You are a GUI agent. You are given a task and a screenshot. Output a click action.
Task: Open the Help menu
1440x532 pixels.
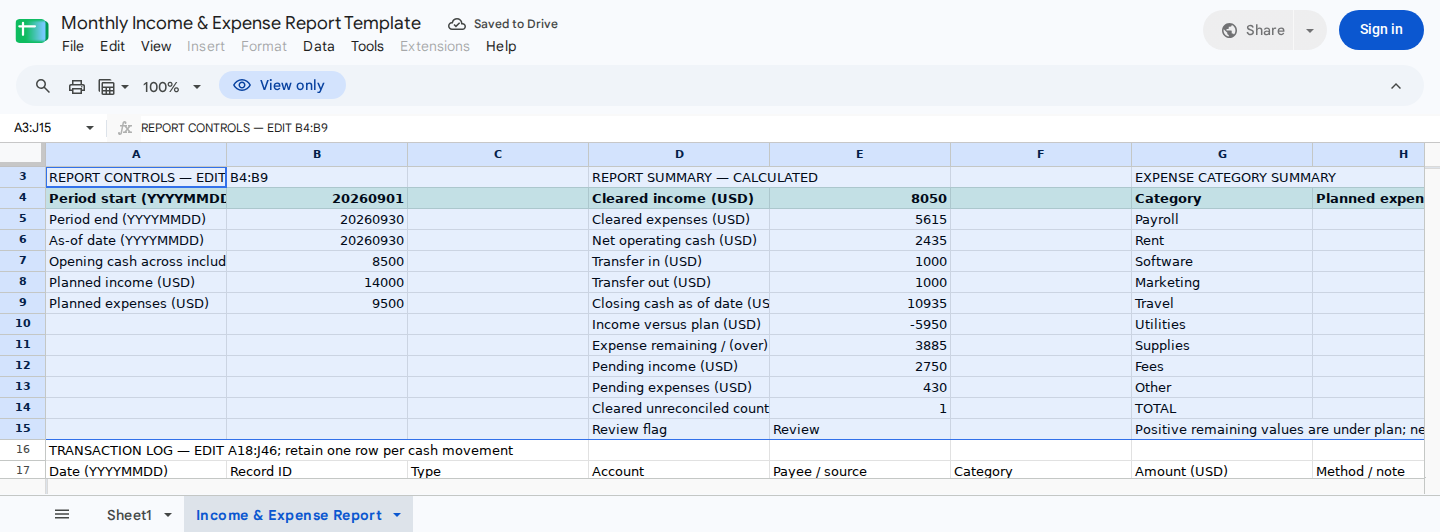pyautogui.click(x=501, y=46)
